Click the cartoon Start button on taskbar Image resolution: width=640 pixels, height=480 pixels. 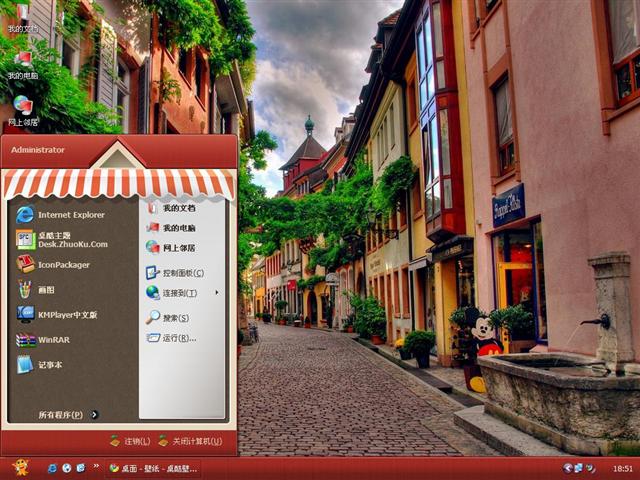click(20, 468)
